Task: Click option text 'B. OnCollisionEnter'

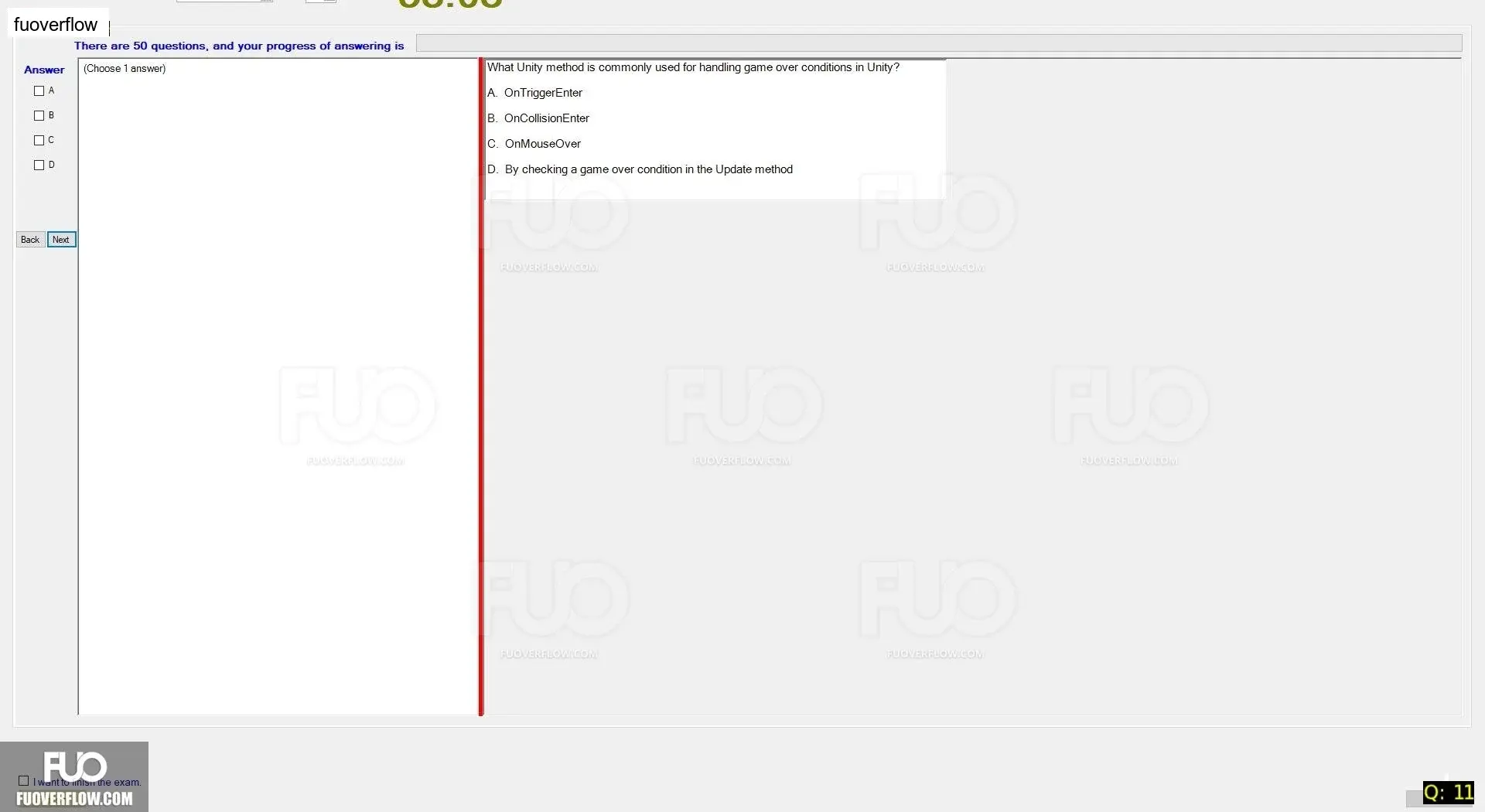Action: point(538,118)
